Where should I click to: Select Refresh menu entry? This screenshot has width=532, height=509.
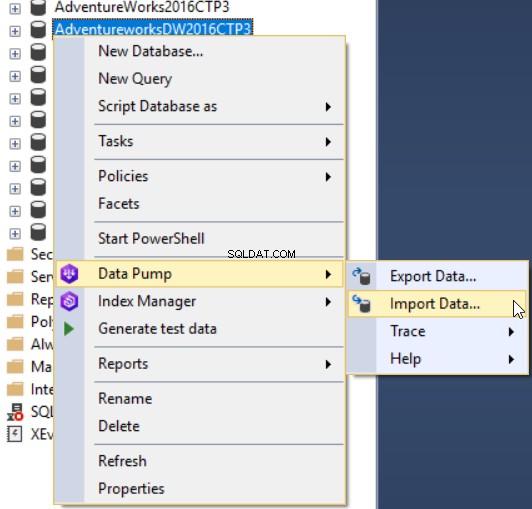point(200,461)
